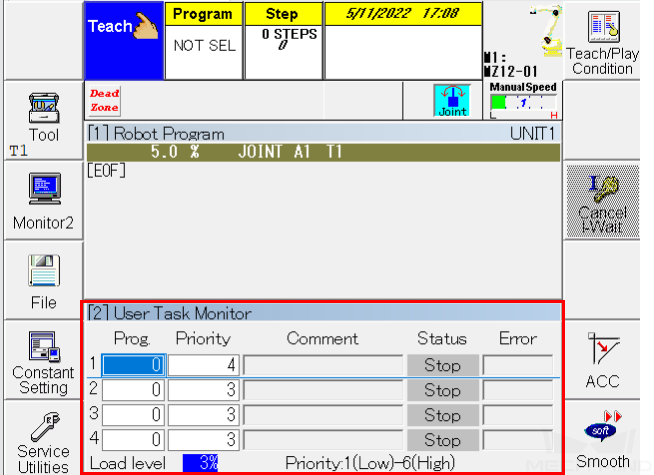Click the Stop status of task 4
The image size is (654, 475).
tap(443, 440)
